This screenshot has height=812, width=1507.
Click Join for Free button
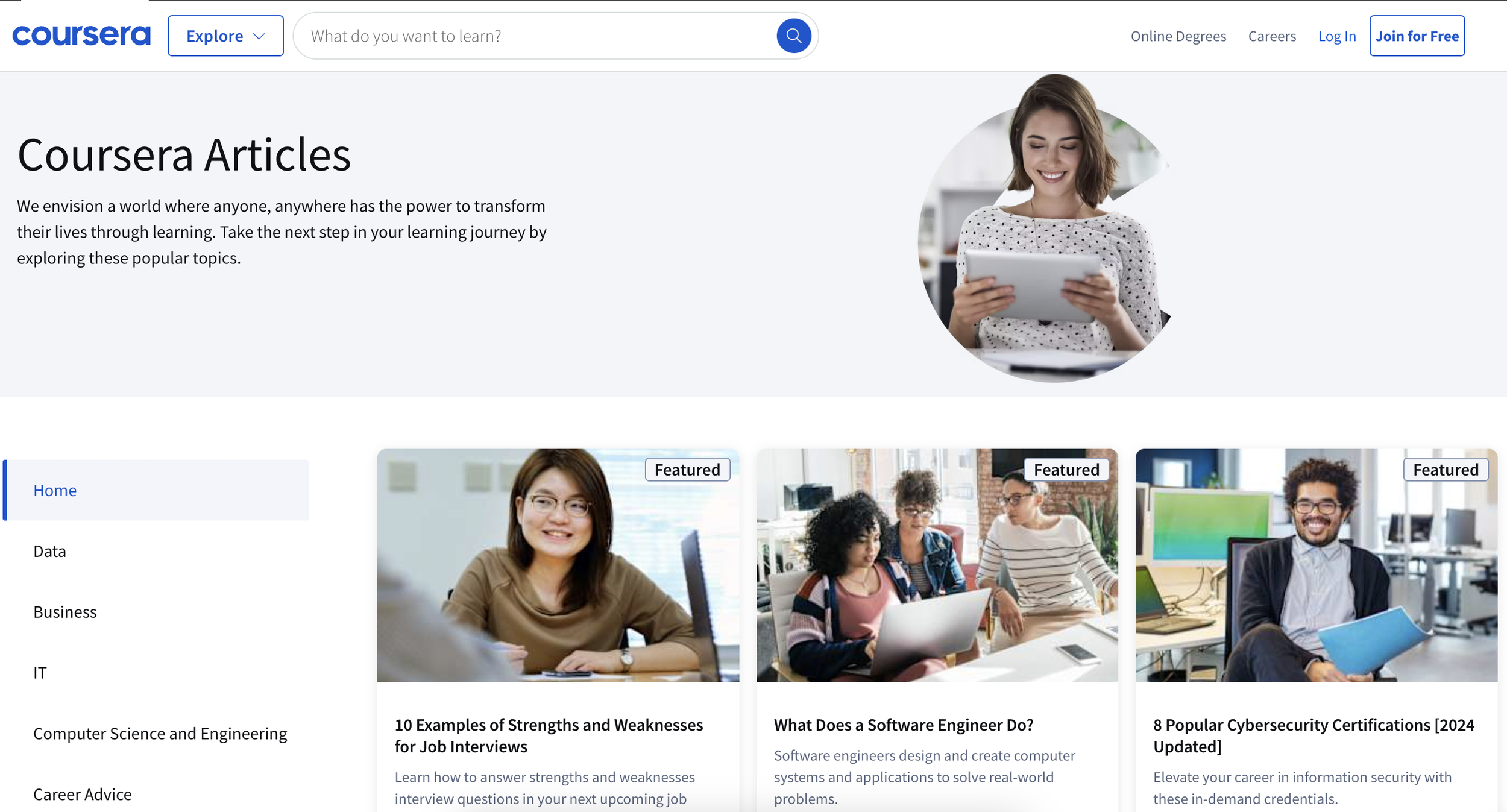coord(1417,36)
